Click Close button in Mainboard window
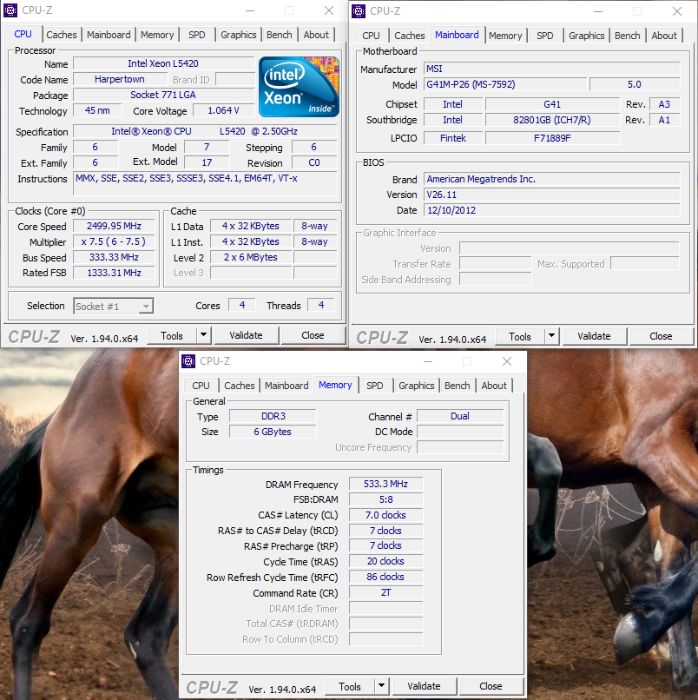 661,337
